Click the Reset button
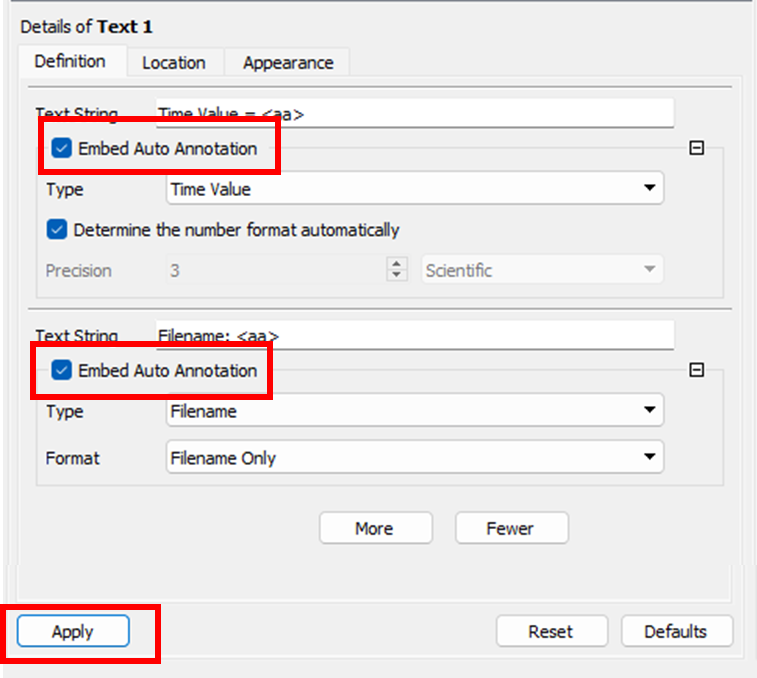757x678 pixels. click(x=551, y=631)
